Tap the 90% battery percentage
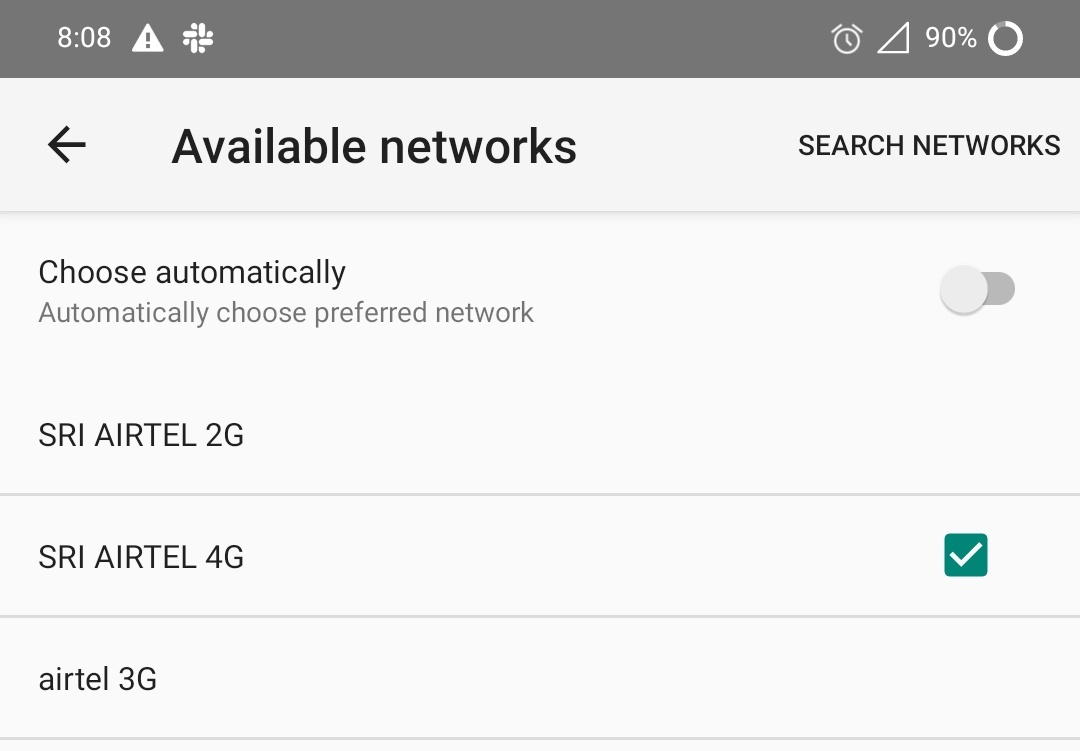This screenshot has width=1080, height=751. pyautogui.click(x=951, y=38)
